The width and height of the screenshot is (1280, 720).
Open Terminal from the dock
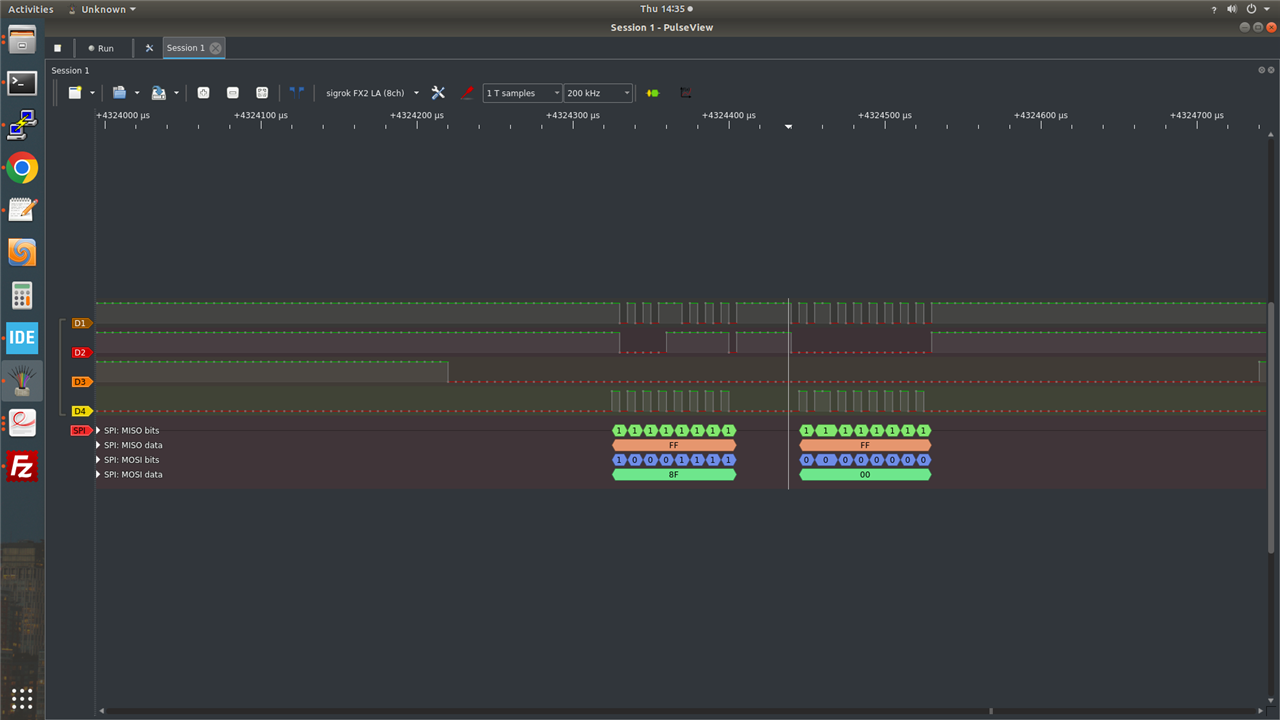[22, 83]
